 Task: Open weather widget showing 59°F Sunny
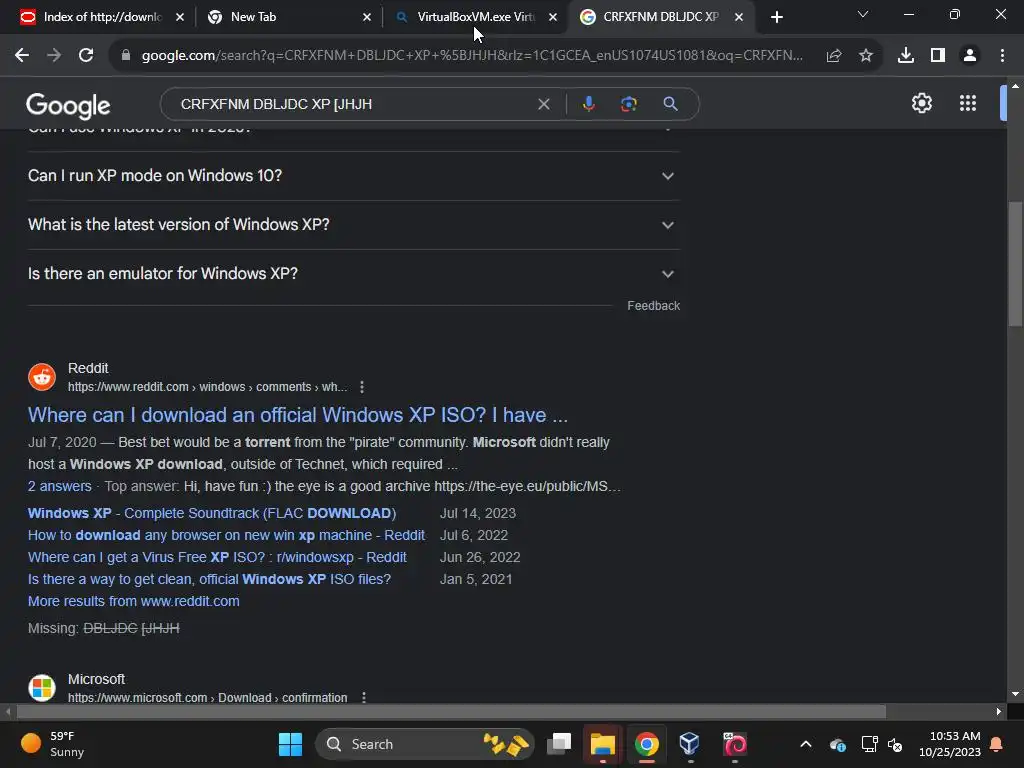pyautogui.click(x=52, y=744)
